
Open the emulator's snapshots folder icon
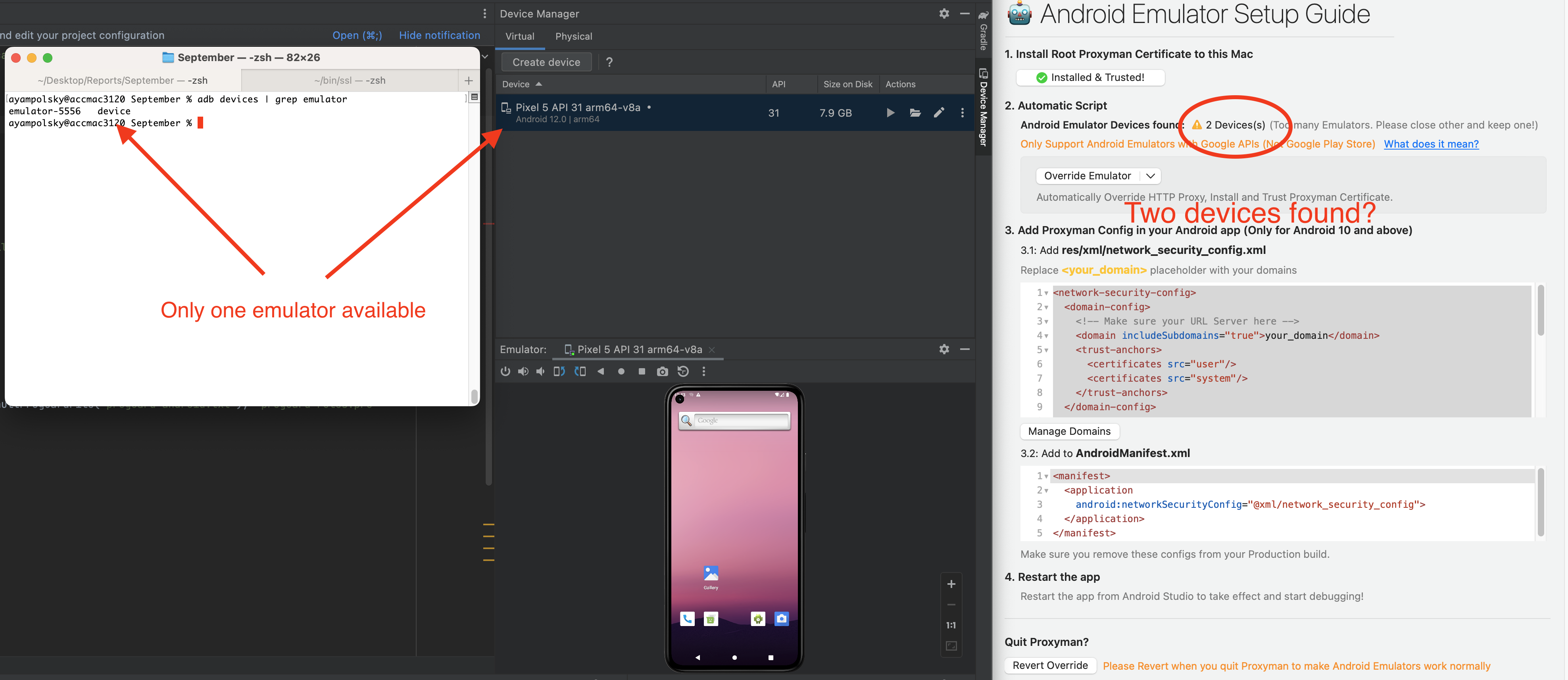click(915, 113)
